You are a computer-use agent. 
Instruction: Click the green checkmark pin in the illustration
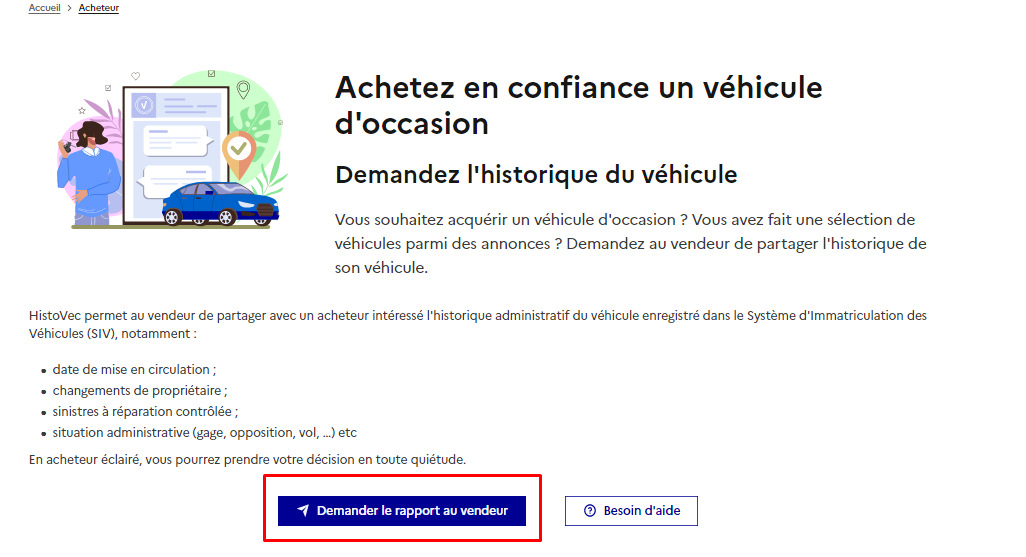point(239,154)
